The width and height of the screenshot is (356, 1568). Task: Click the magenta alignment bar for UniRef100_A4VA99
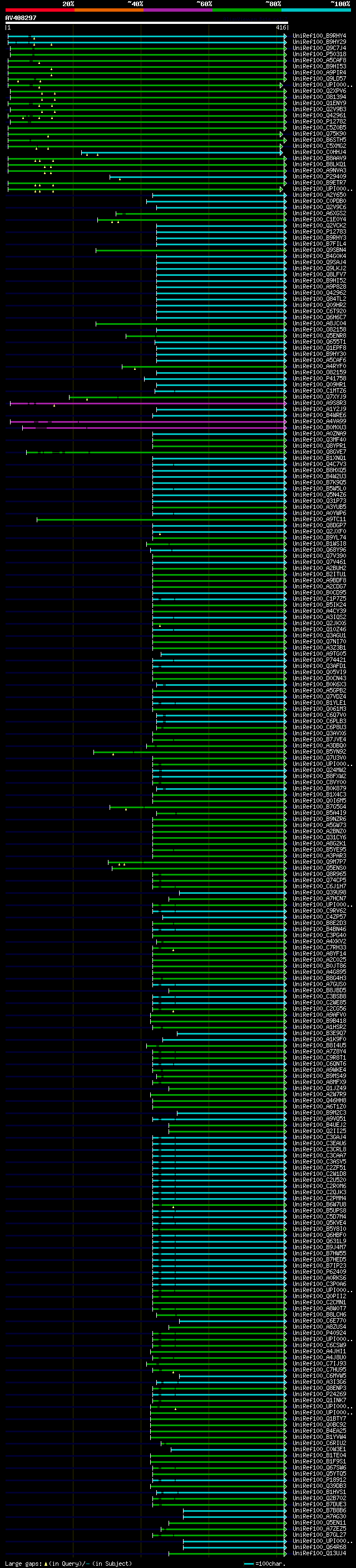[148, 421]
